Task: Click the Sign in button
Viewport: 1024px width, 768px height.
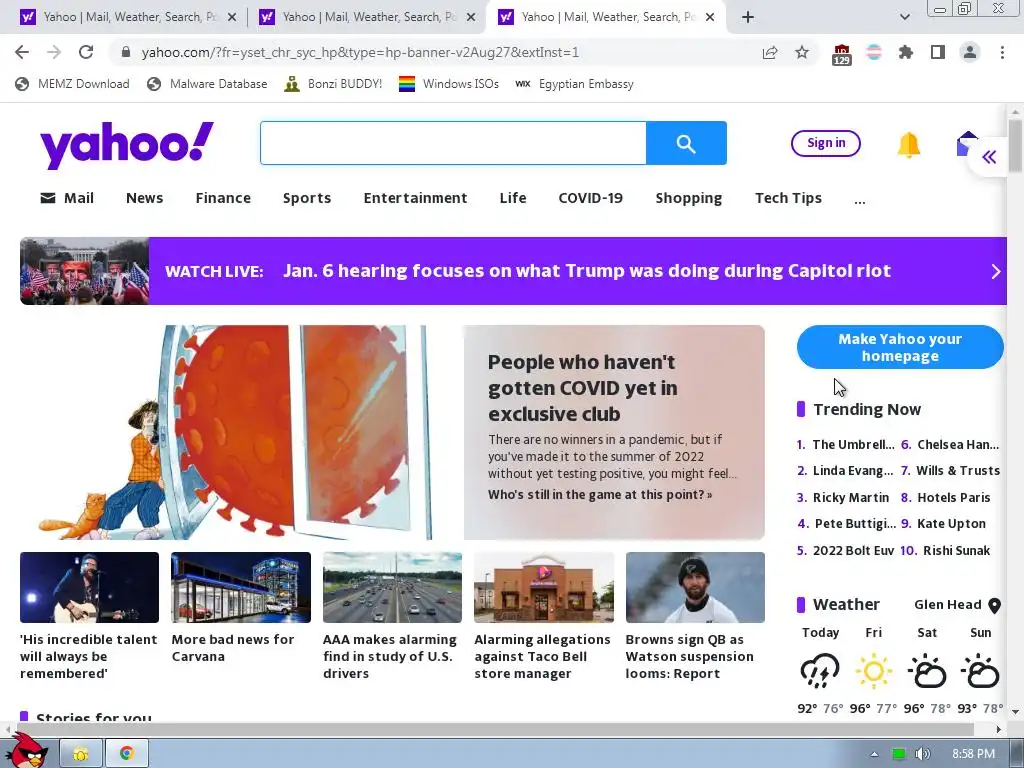Action: coord(825,143)
